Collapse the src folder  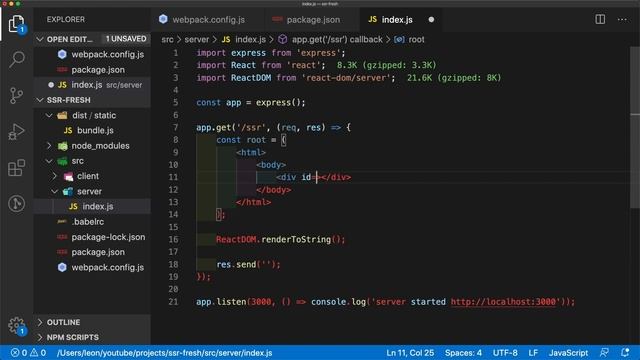pos(92,161)
